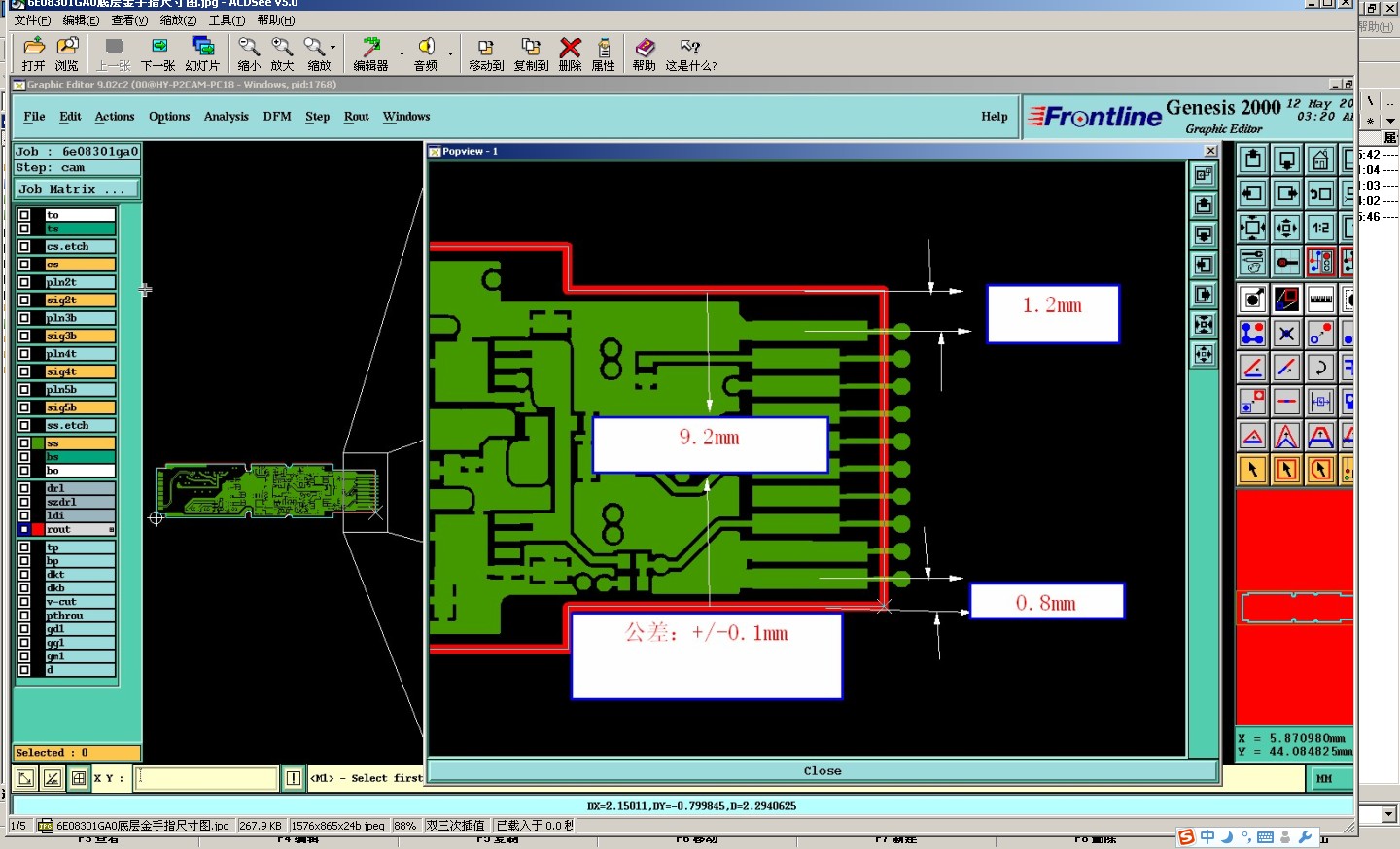Viewport: 1400px width, 849px height.
Task: Select the yellow arrow select tool
Action: pyautogui.click(x=1253, y=470)
